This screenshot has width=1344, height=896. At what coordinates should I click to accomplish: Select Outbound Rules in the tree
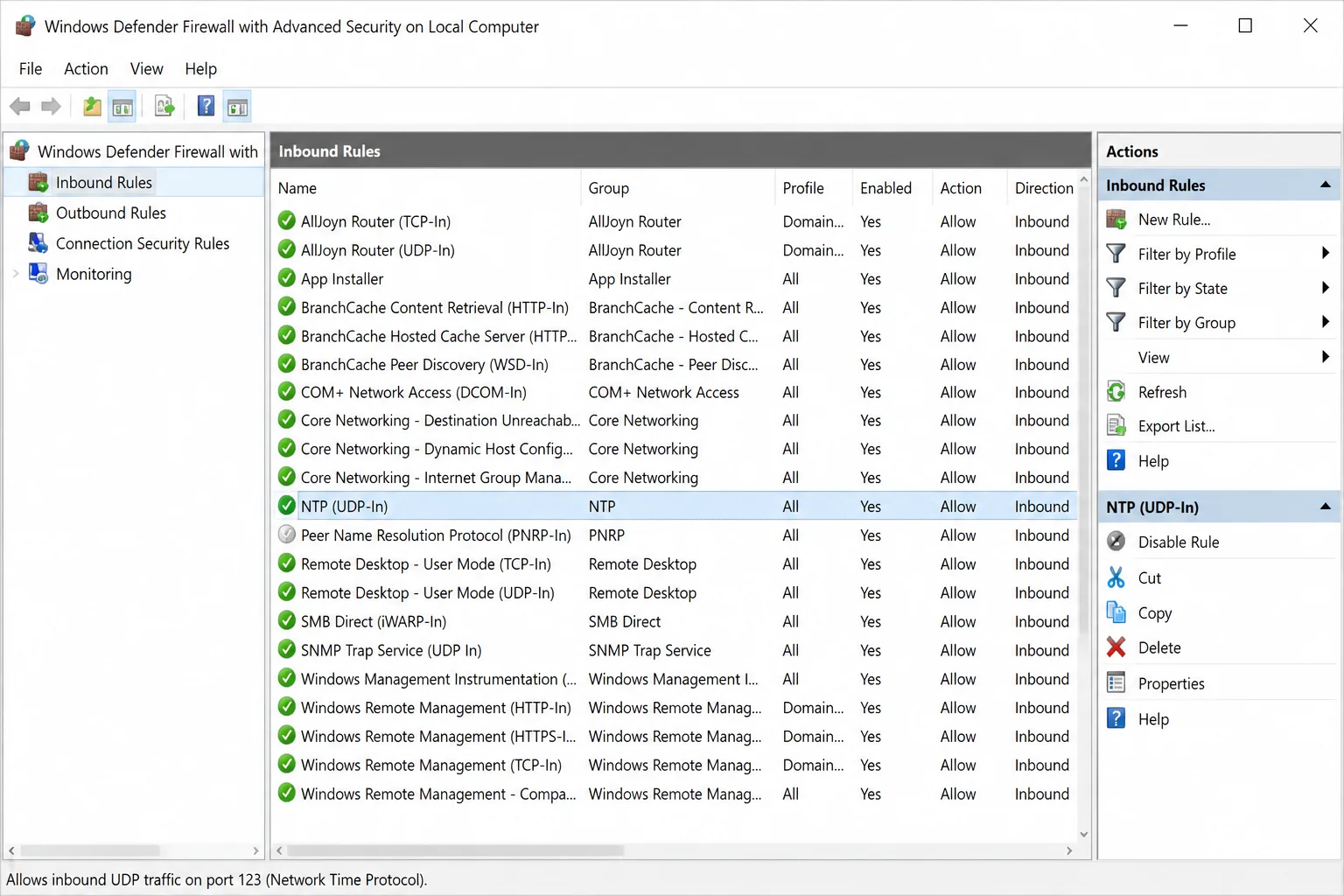tap(110, 213)
